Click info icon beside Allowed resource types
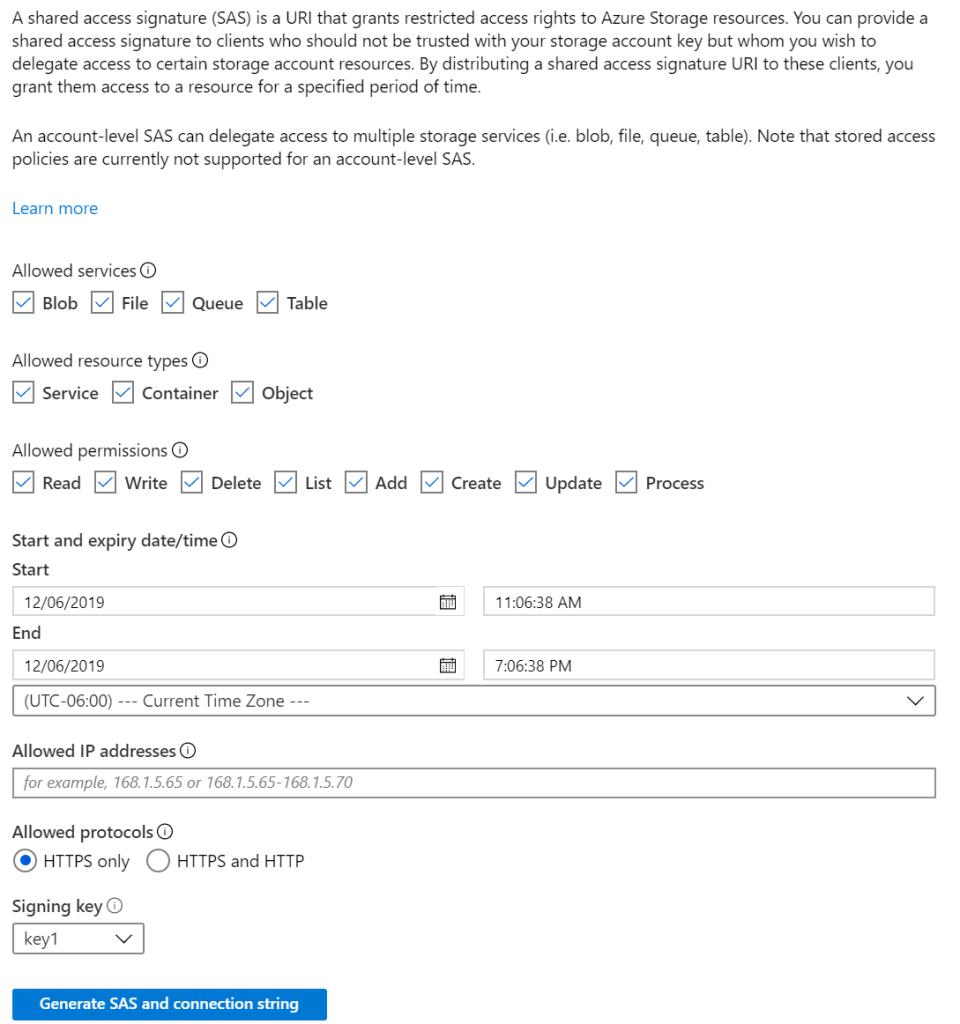 point(199,361)
